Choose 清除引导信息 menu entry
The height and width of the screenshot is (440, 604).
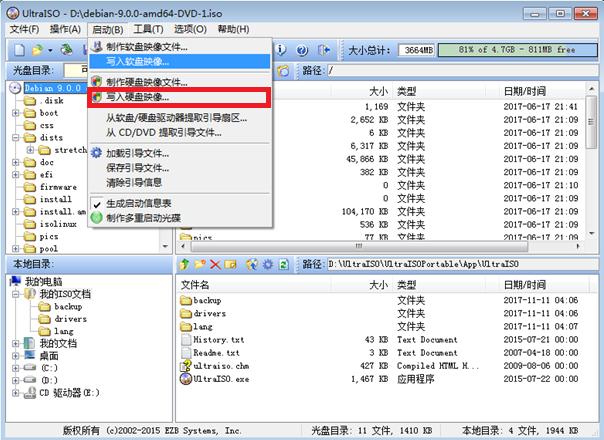point(180,182)
